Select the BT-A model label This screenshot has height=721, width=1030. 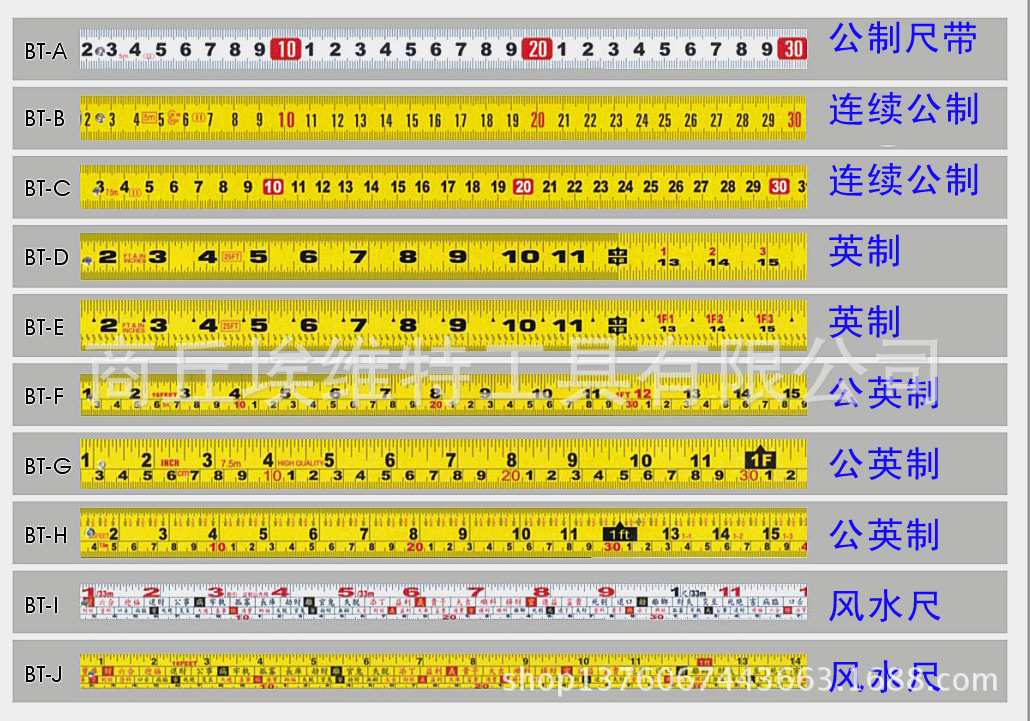46,51
